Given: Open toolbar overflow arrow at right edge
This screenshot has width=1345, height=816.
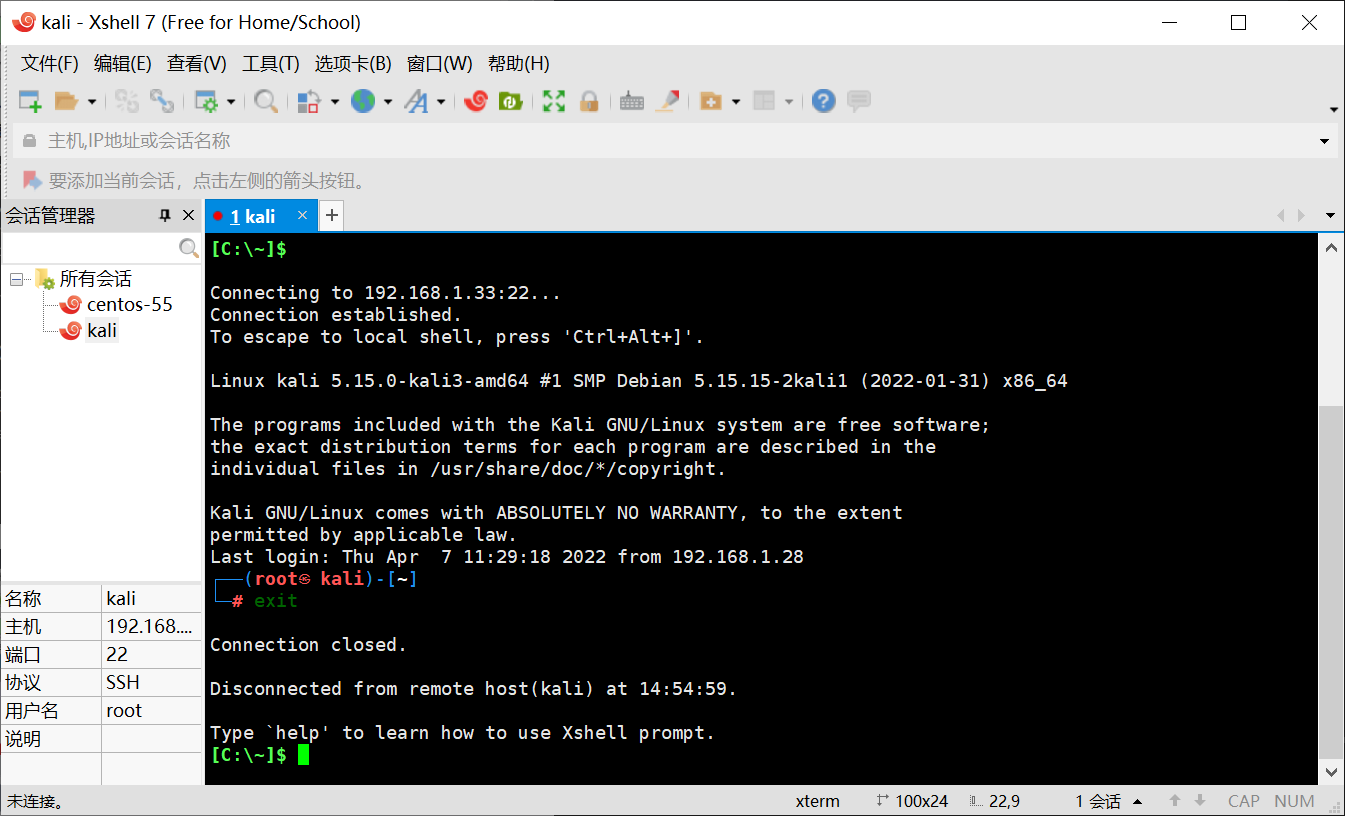Looking at the screenshot, I should point(1333,109).
